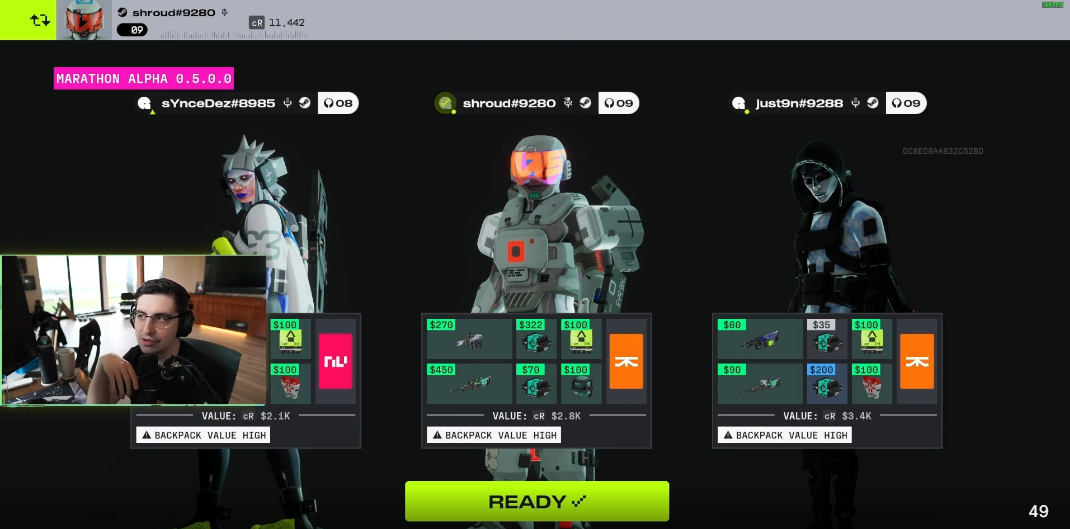This screenshot has width=1070, height=529.
Task: Click sYnceDez#8985 player status icon
Action: (144, 104)
